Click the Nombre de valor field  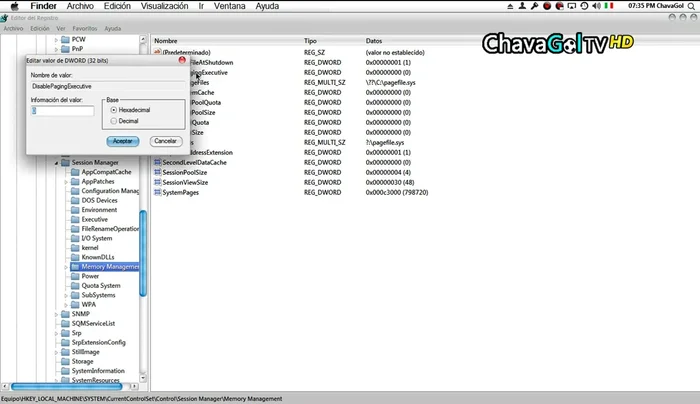point(108,86)
